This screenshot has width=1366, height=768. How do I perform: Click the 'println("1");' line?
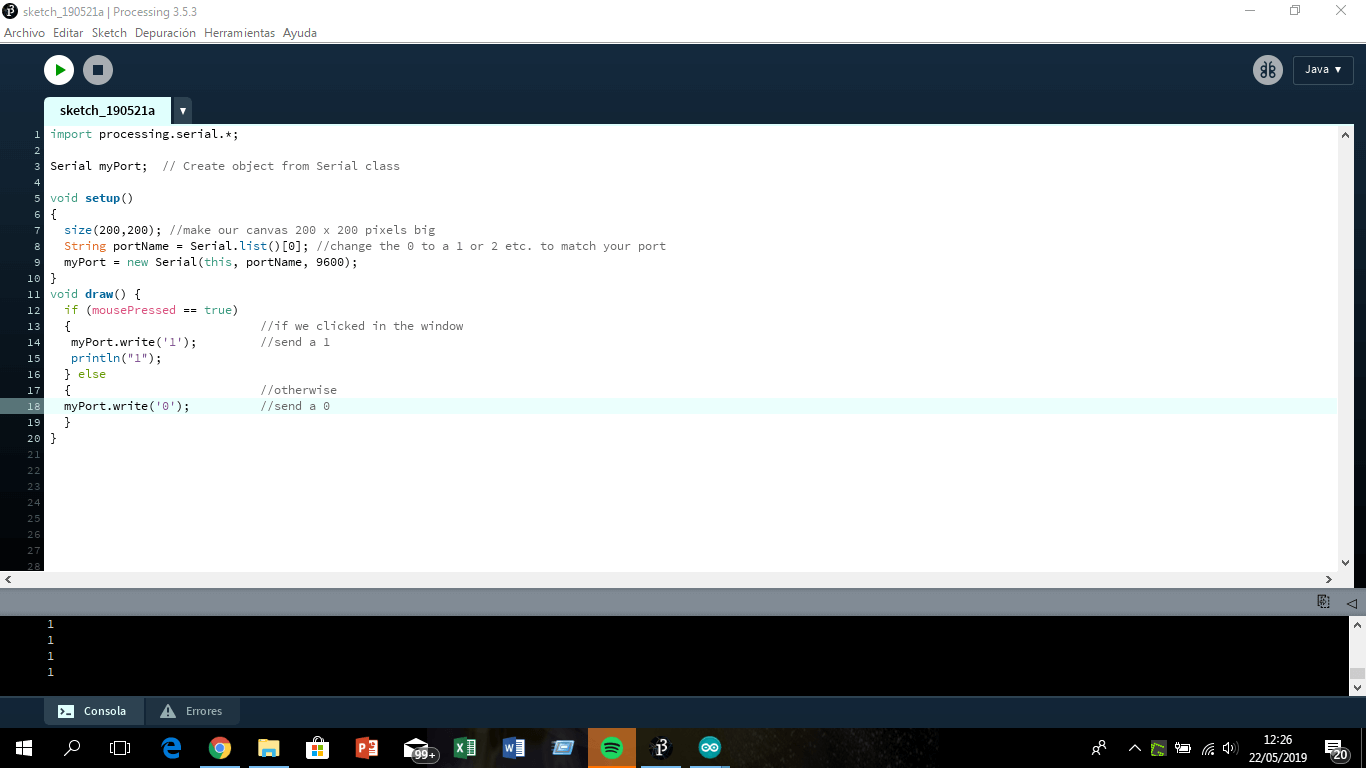tap(115, 358)
